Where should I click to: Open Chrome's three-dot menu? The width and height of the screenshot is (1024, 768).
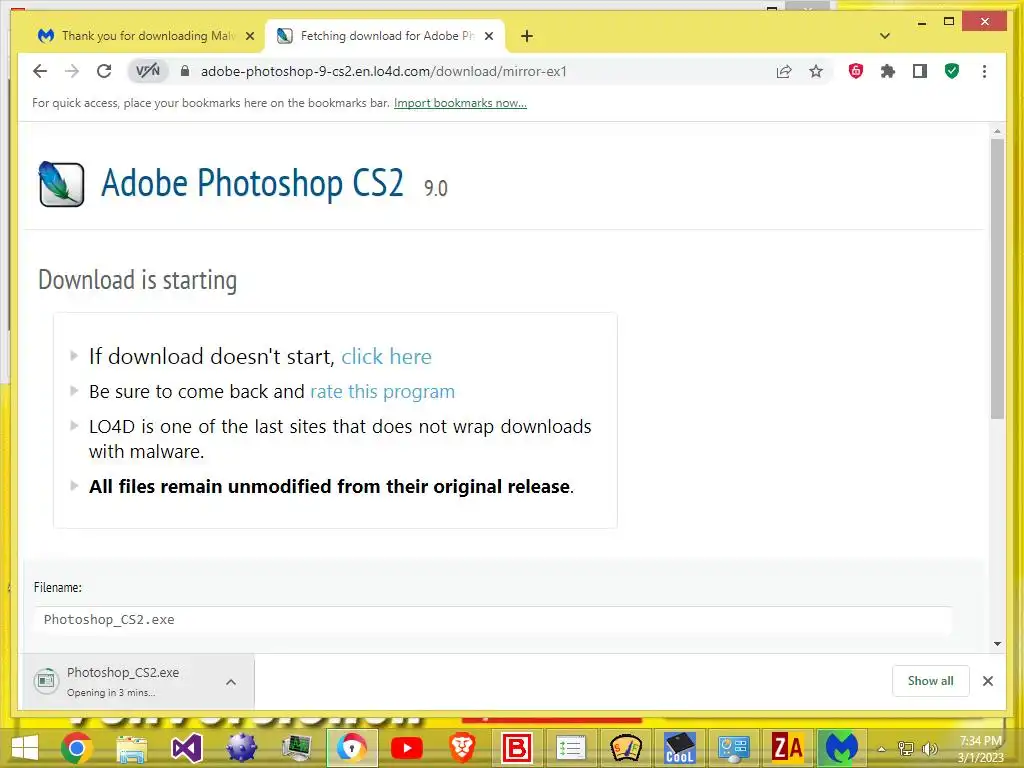984,71
